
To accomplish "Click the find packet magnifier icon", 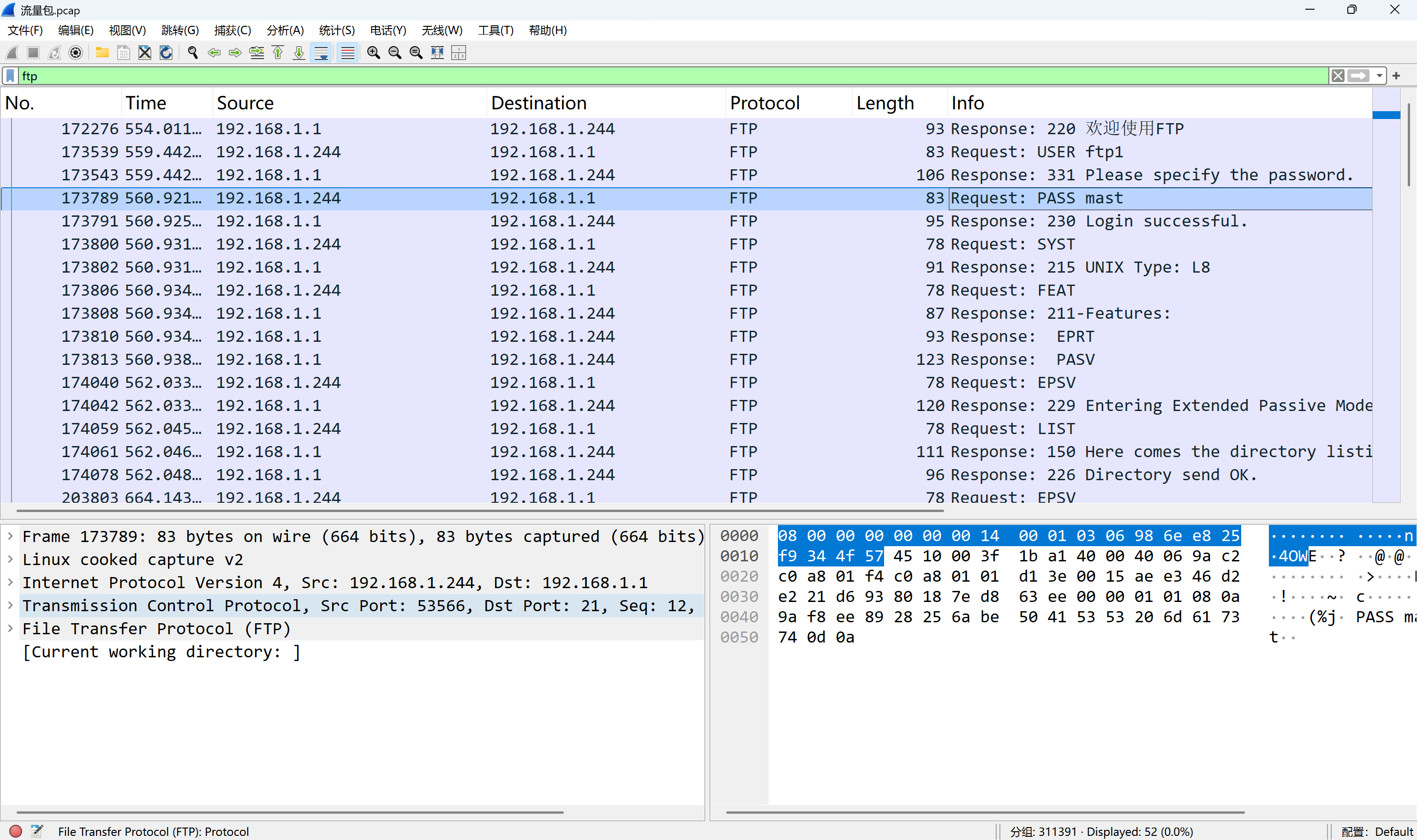I will click(192, 53).
